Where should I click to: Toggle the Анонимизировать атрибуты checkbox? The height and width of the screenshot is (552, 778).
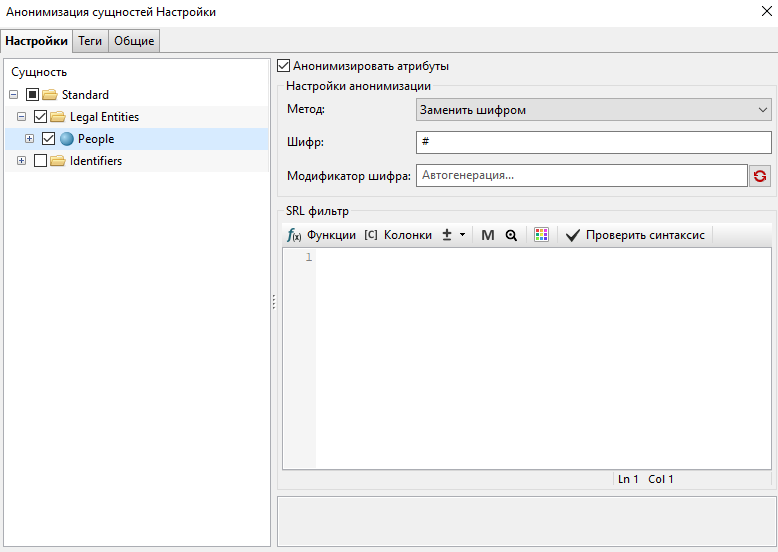[284, 66]
